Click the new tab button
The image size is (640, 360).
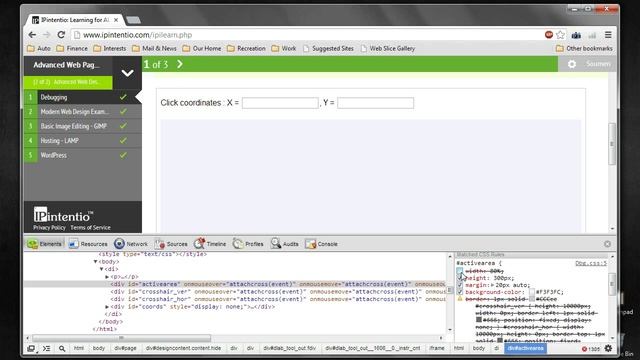[133, 20]
